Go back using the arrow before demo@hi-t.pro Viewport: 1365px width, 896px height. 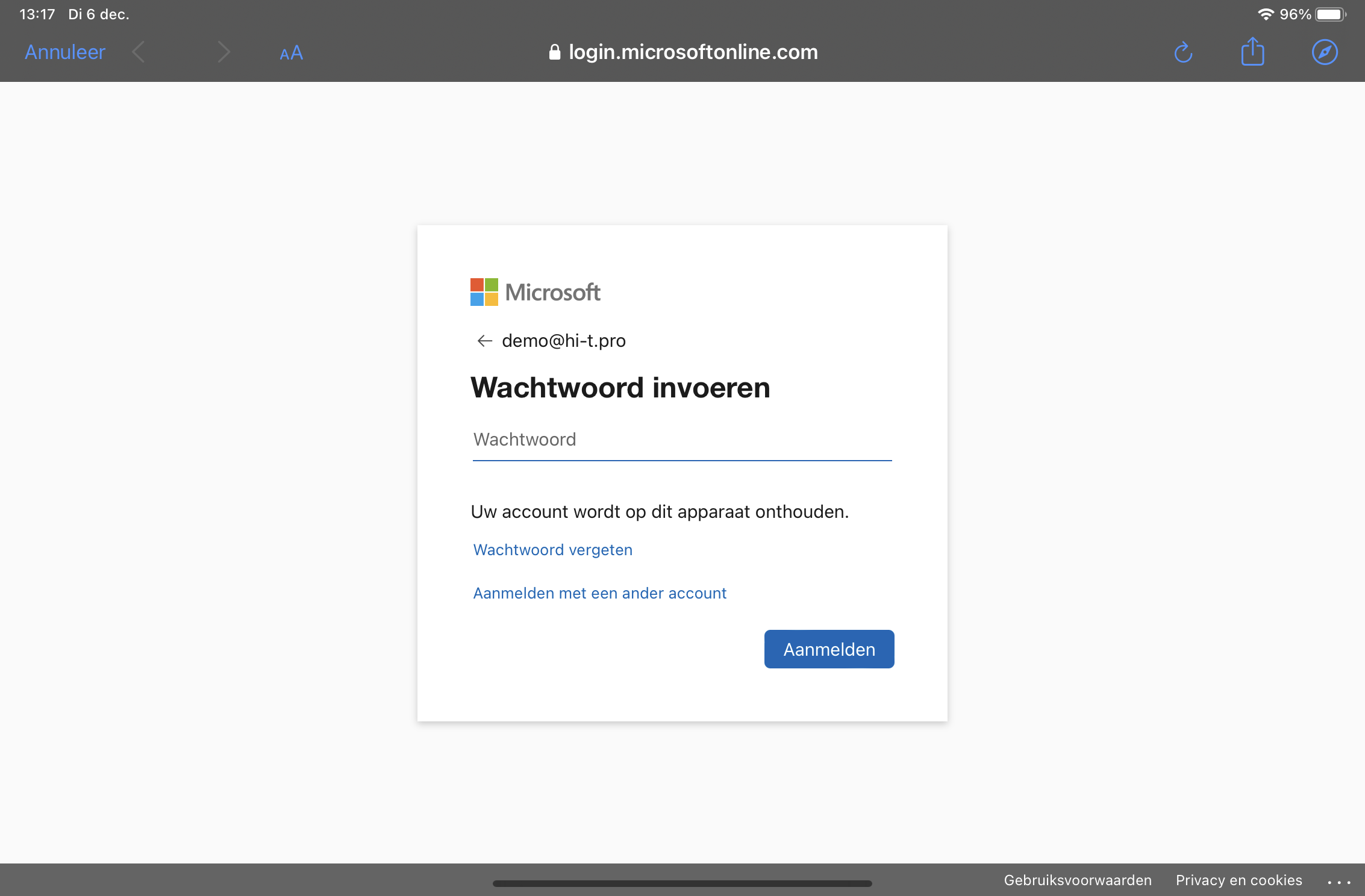click(484, 341)
